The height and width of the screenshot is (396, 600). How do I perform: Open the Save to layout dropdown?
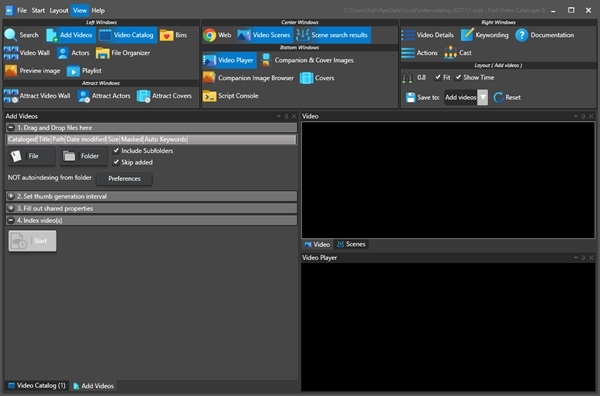pyautogui.click(x=483, y=98)
